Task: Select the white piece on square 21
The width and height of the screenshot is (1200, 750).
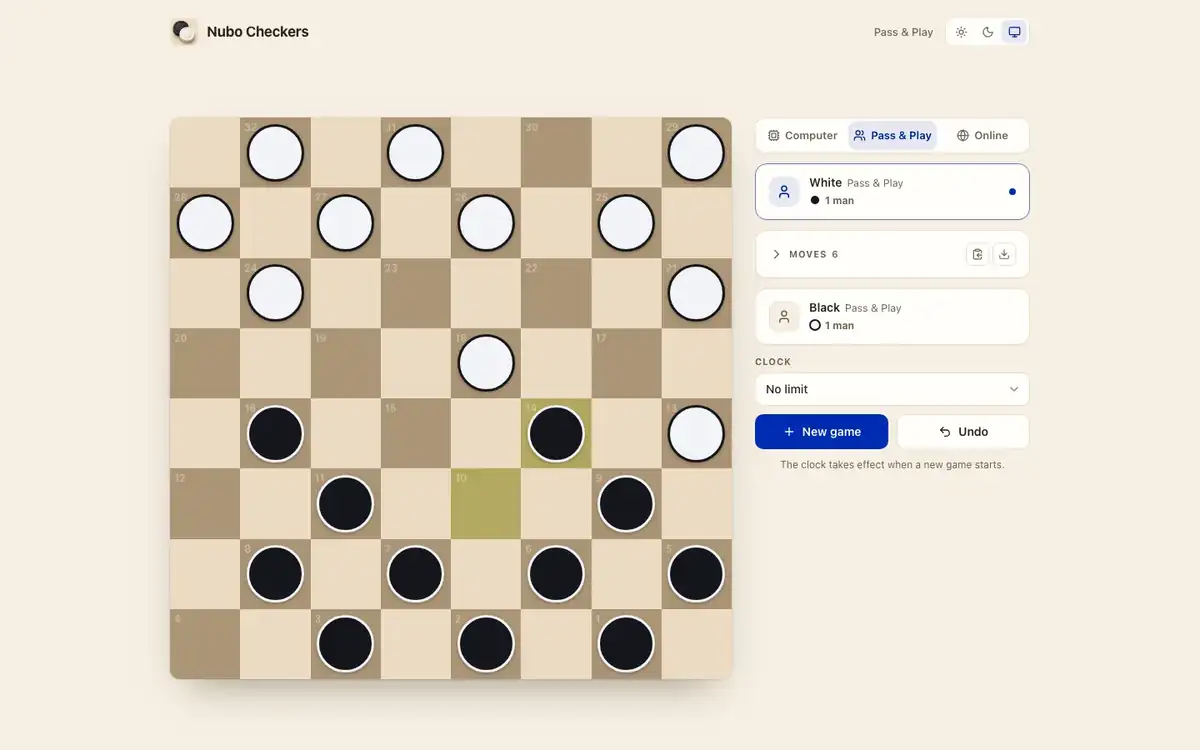Action: pyautogui.click(x=696, y=293)
